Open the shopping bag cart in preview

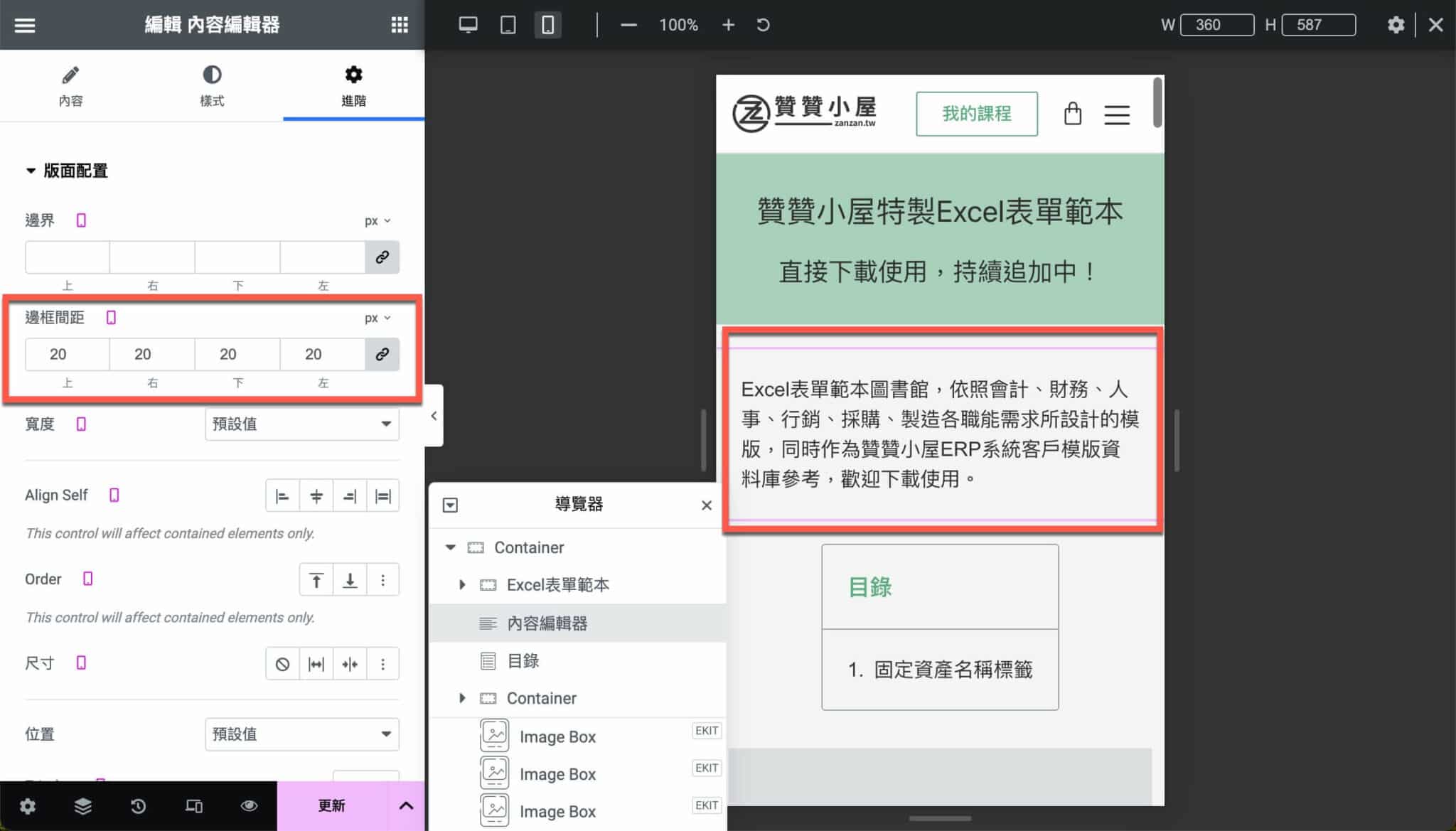point(1072,114)
